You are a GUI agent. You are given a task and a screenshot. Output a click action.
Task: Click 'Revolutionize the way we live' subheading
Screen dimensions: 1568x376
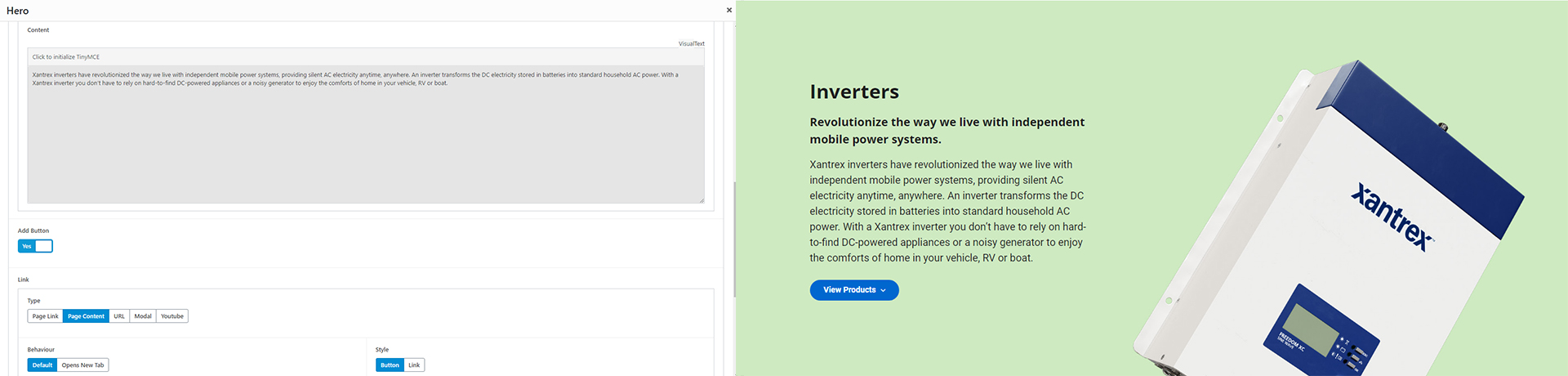tap(947, 131)
